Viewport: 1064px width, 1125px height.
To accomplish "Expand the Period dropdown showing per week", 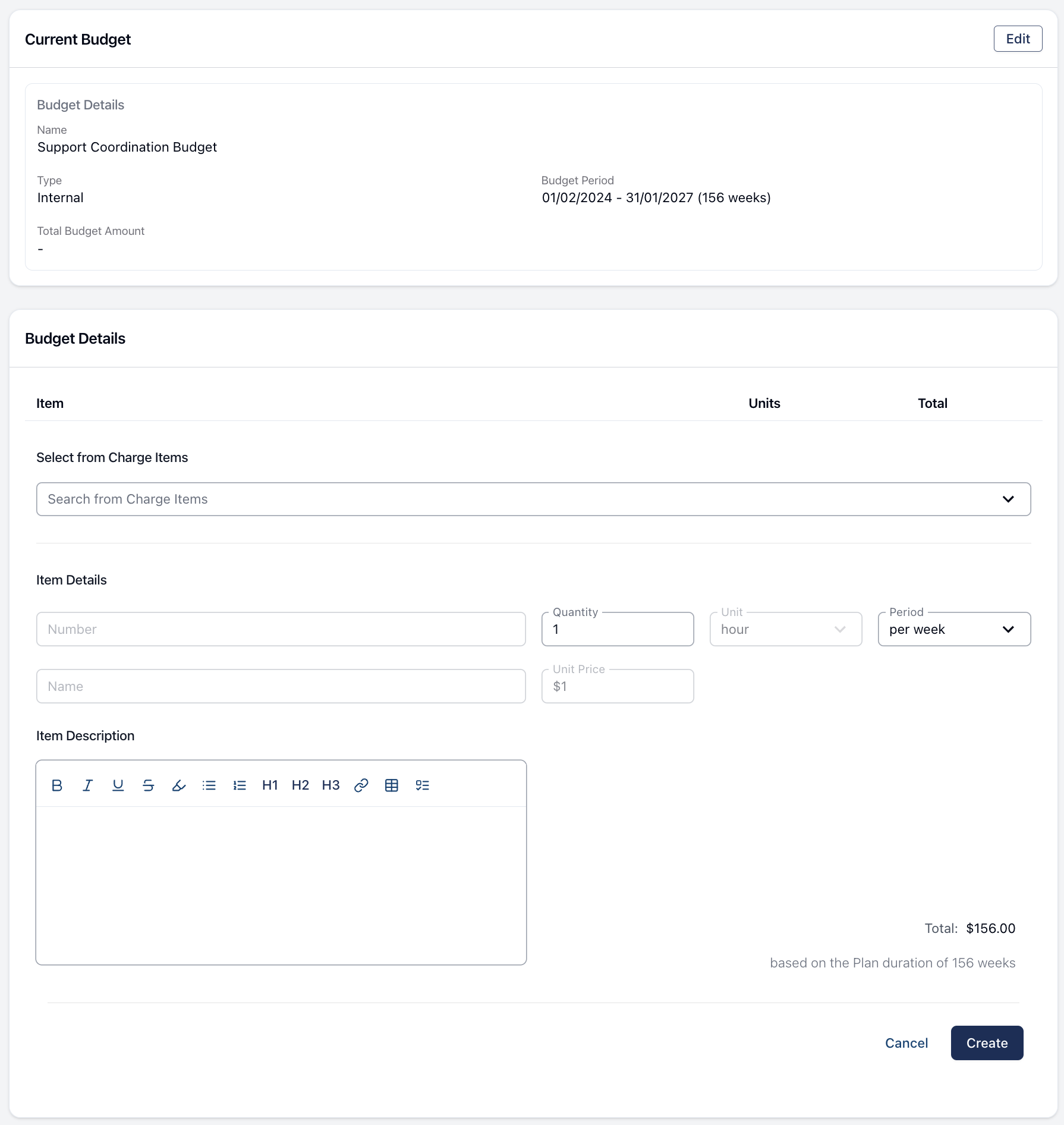I will tap(953, 629).
